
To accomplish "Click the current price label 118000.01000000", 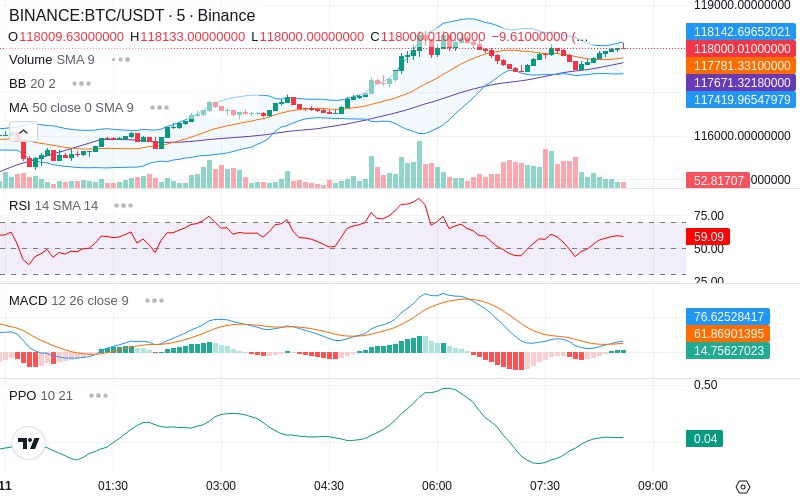I will coord(741,48).
